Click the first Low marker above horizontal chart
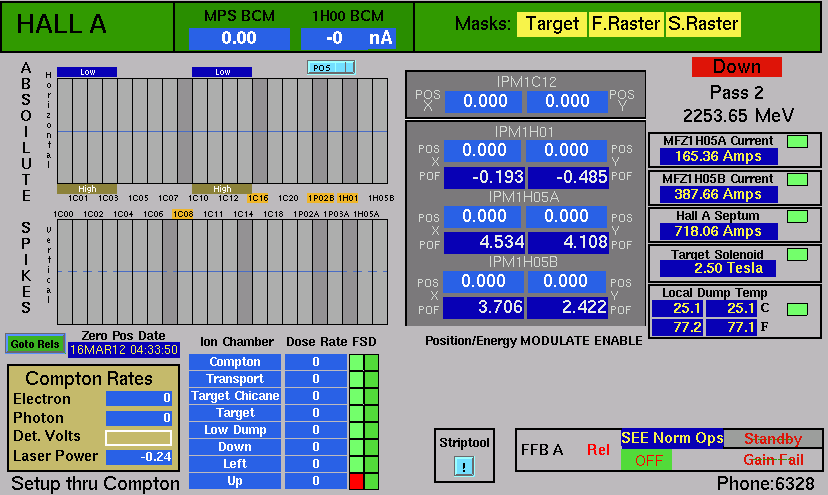This screenshot has width=828, height=495. [x=87, y=72]
